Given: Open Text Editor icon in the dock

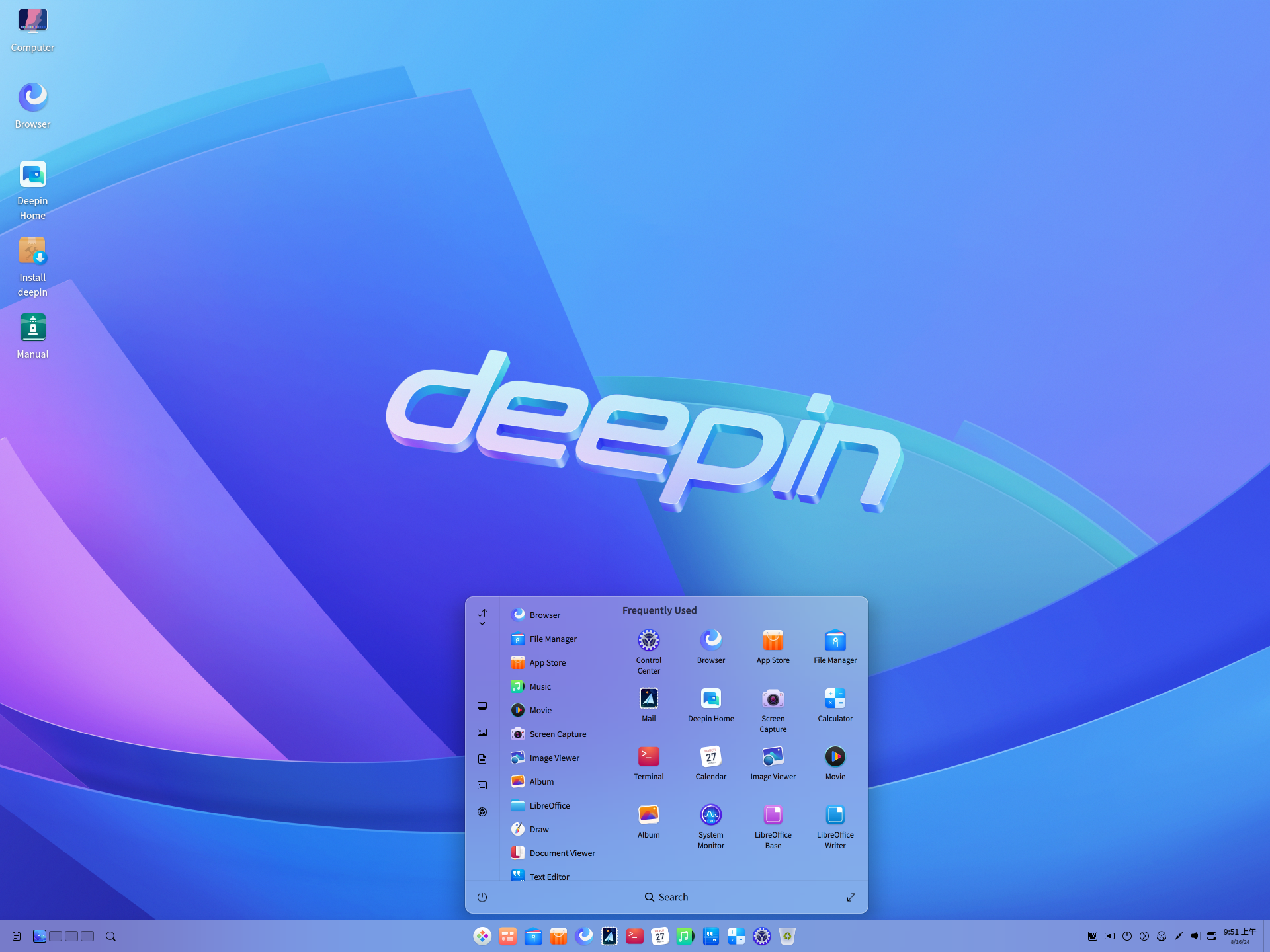Looking at the screenshot, I should tap(710, 936).
